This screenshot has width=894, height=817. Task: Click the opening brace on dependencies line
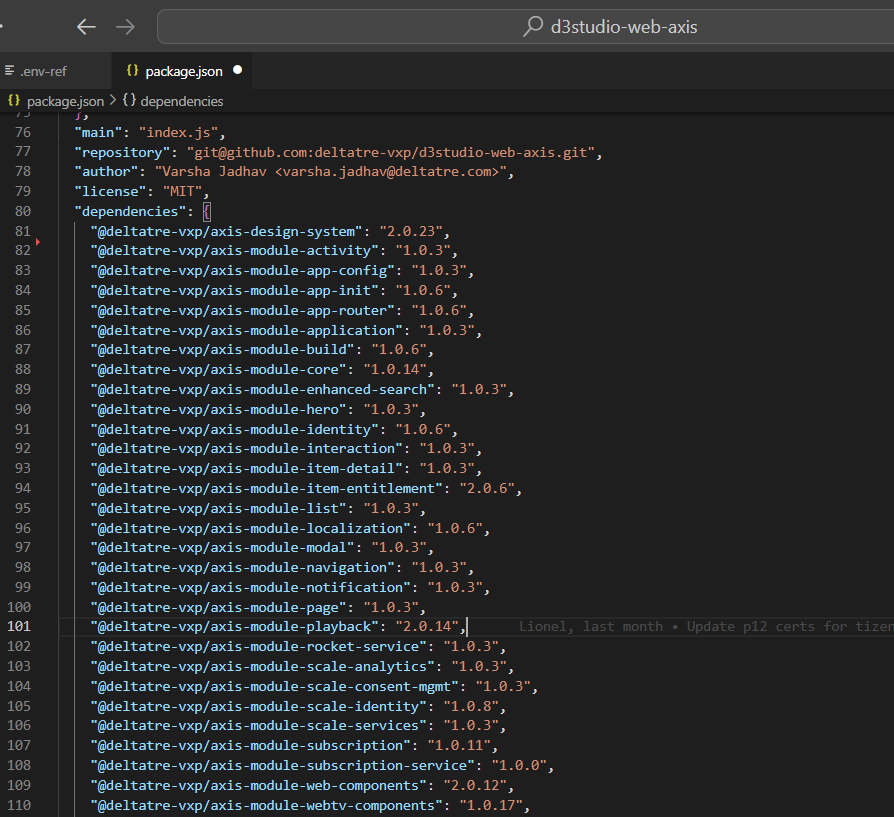206,212
